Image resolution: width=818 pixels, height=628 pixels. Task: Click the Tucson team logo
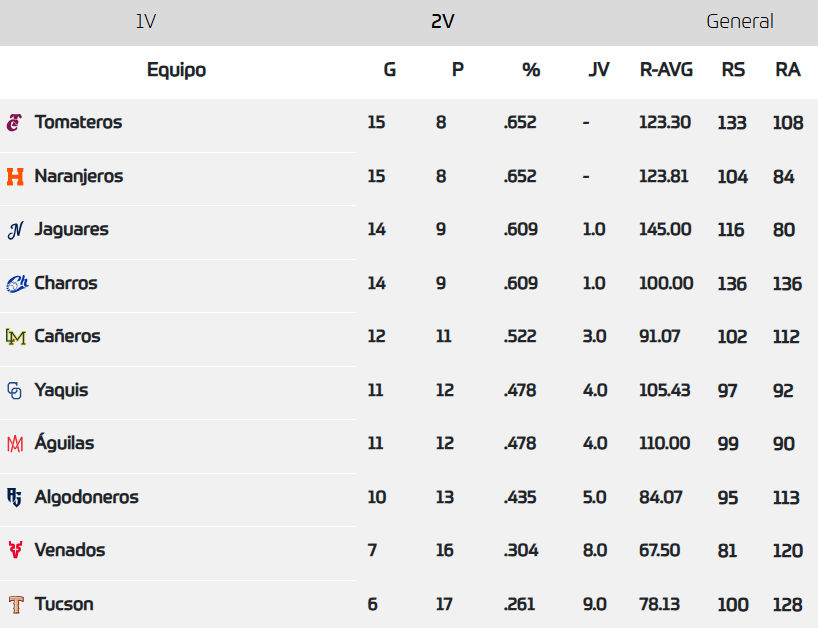[15, 605]
